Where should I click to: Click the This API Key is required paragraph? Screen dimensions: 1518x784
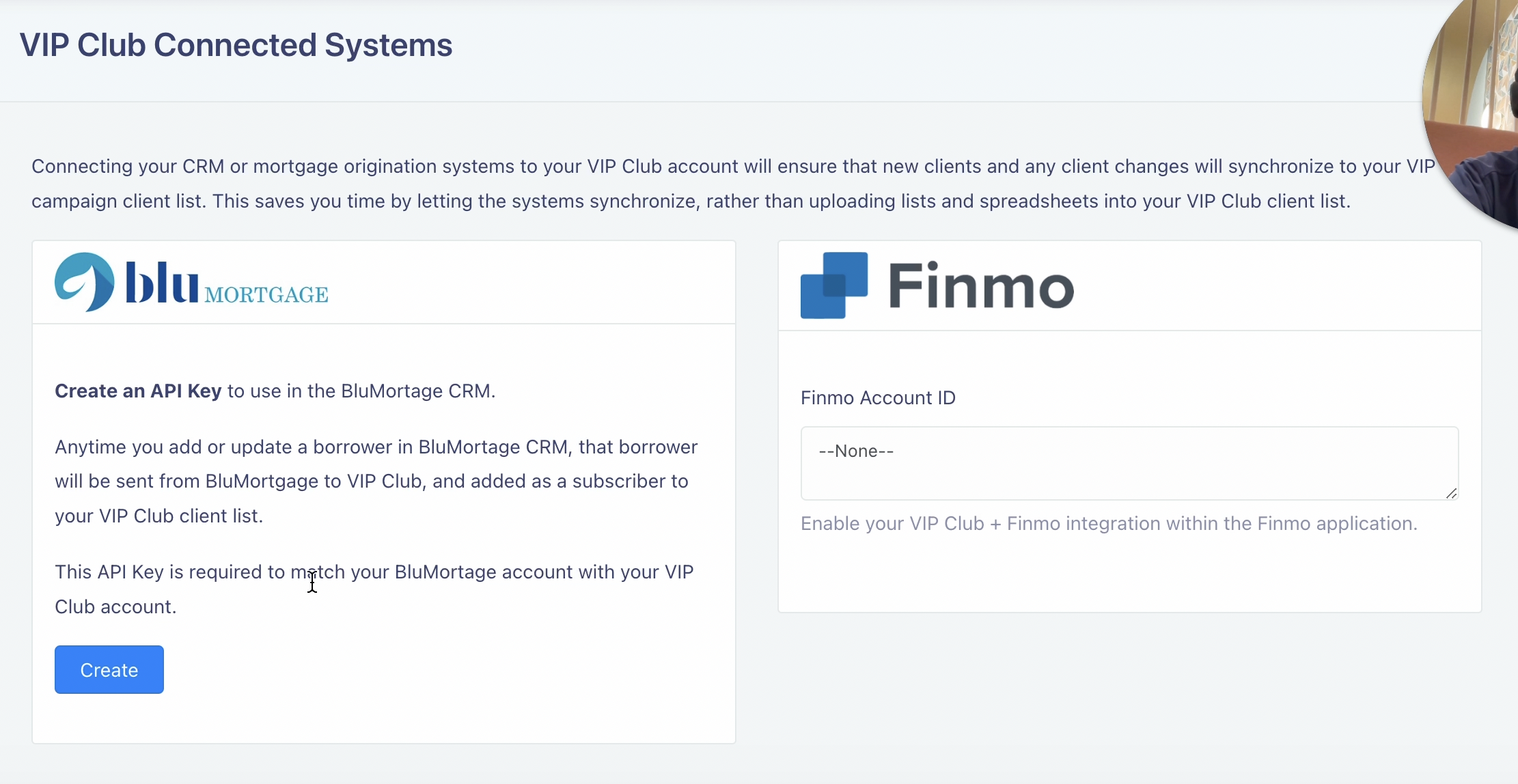click(x=374, y=589)
